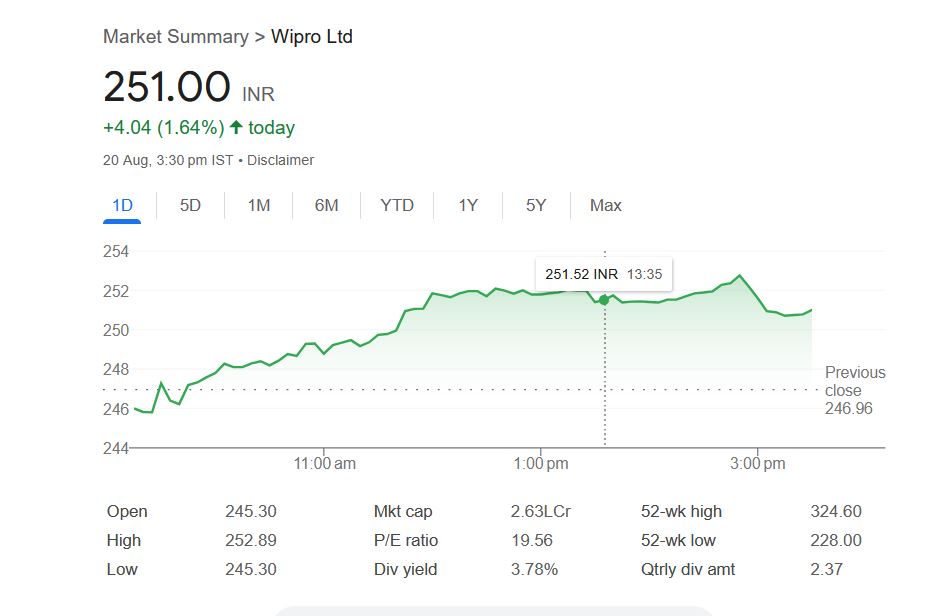
Task: Click the Disclaimer link
Action: point(280,160)
